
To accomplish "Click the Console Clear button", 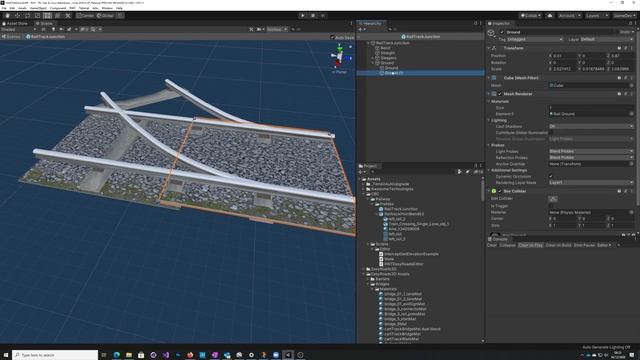I will click(492, 245).
